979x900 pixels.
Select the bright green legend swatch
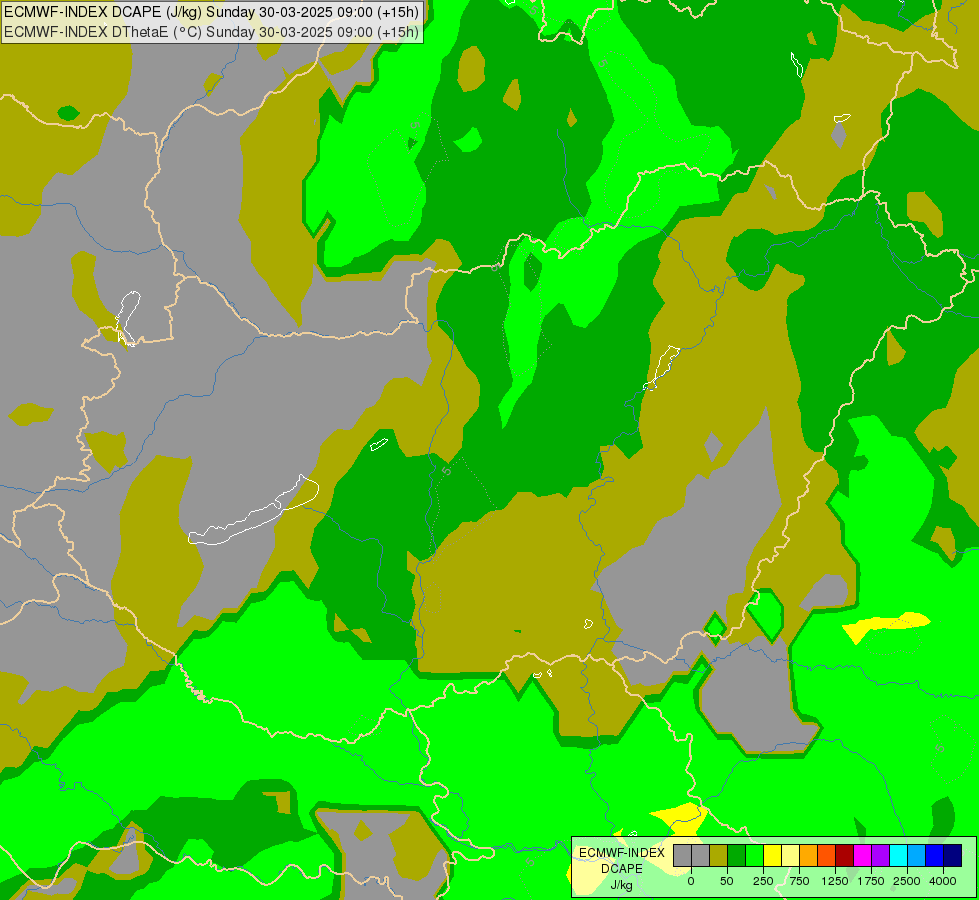(x=754, y=855)
